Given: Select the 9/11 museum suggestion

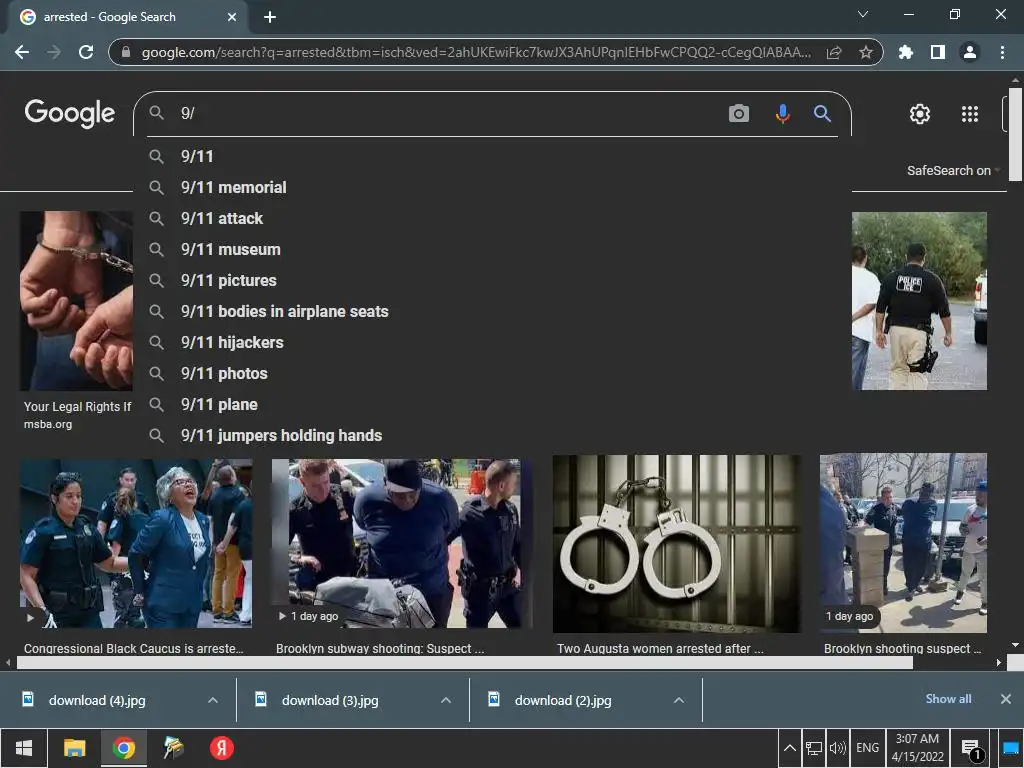Looking at the screenshot, I should point(492,249).
